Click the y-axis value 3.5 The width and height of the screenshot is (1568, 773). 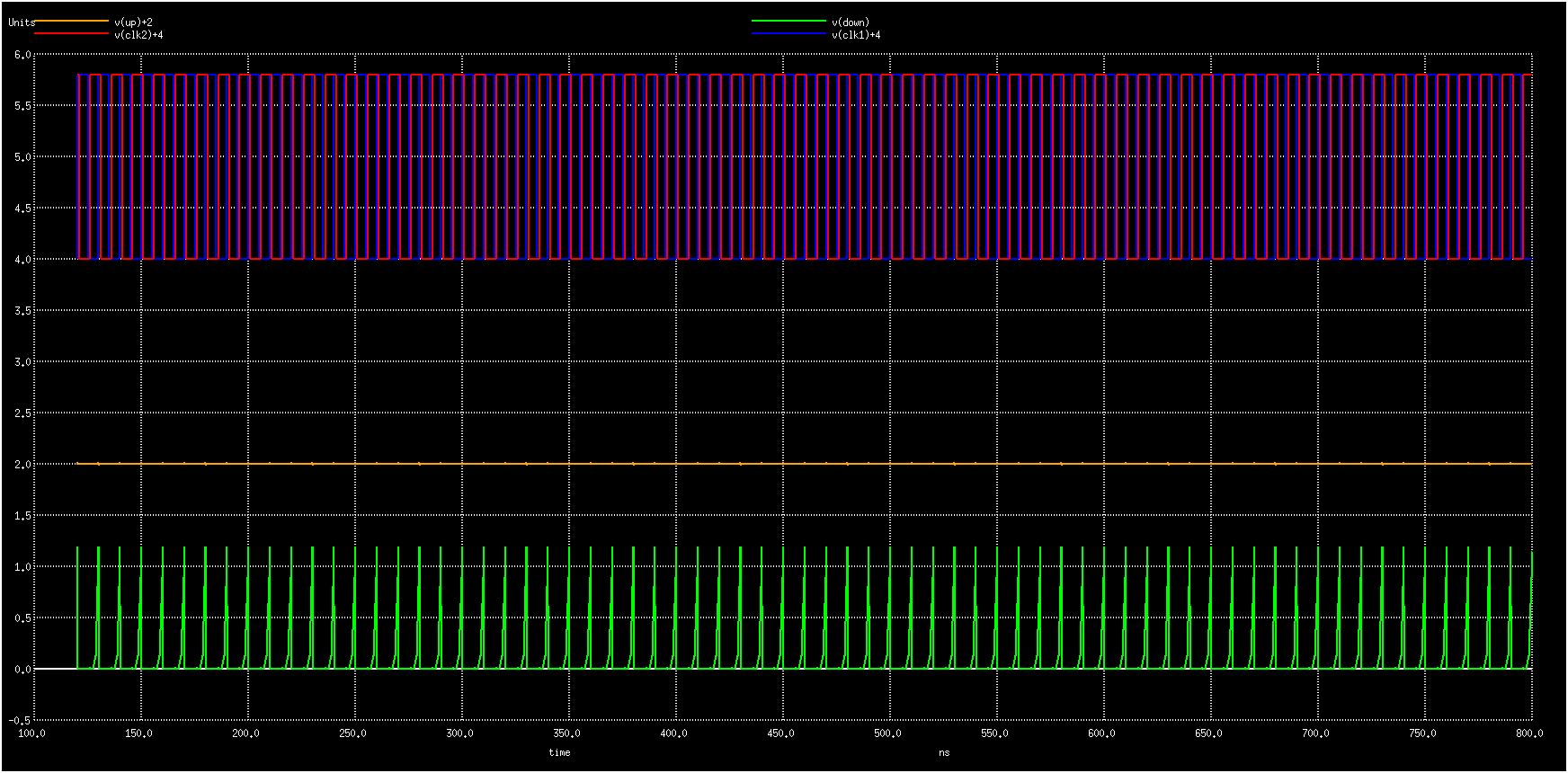pos(22,310)
